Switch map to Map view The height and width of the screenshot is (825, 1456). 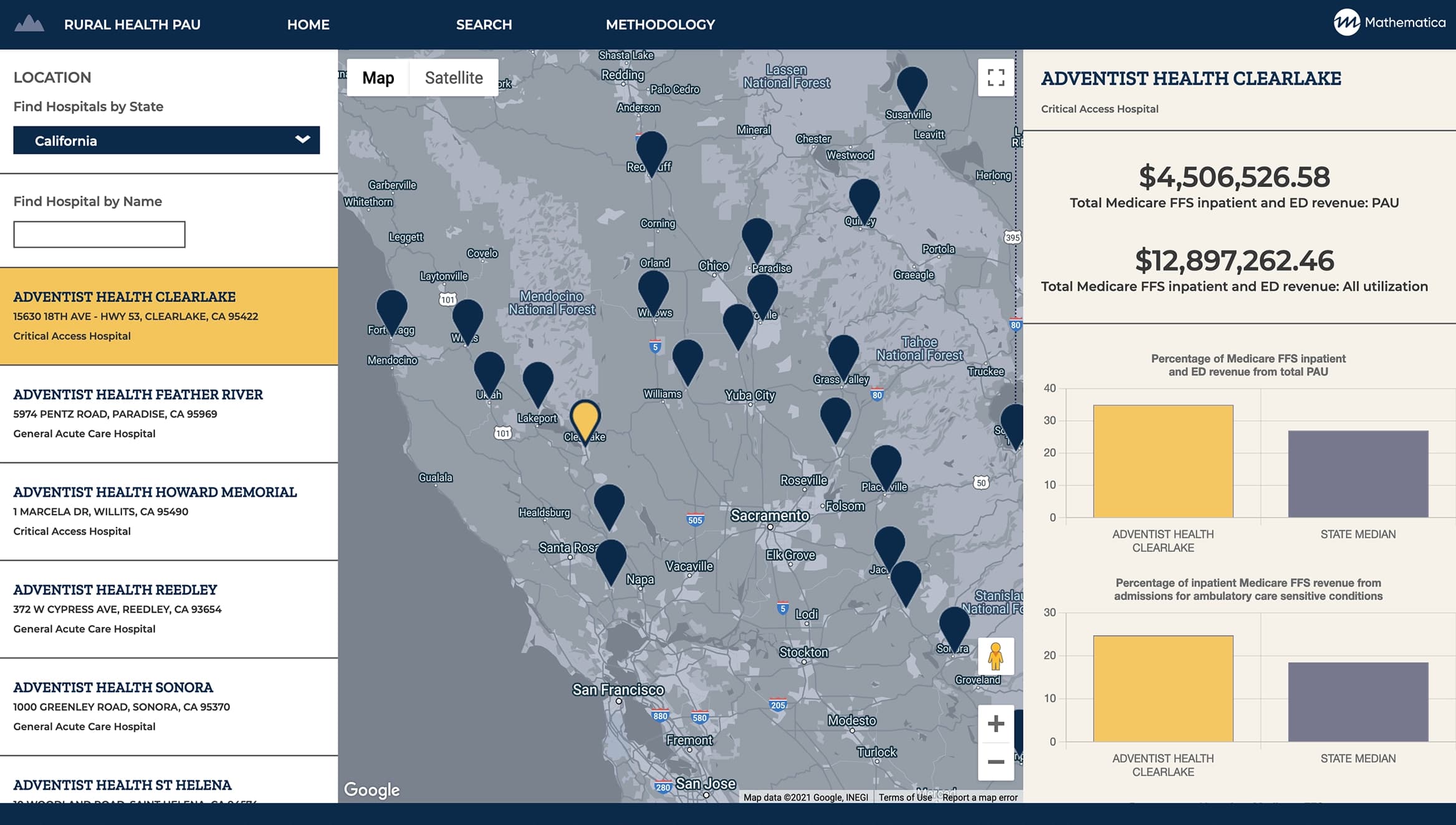378,78
